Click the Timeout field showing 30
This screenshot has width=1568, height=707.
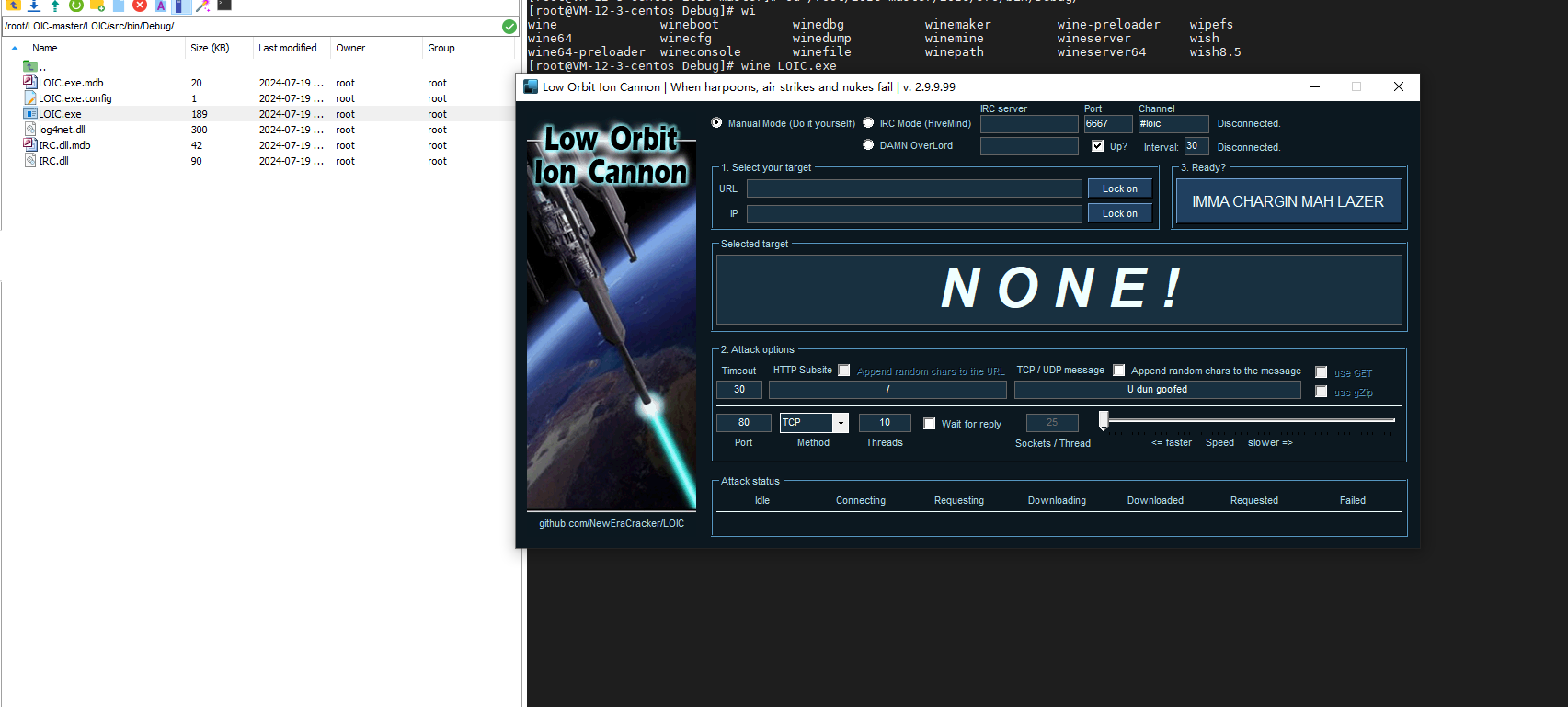pos(738,390)
